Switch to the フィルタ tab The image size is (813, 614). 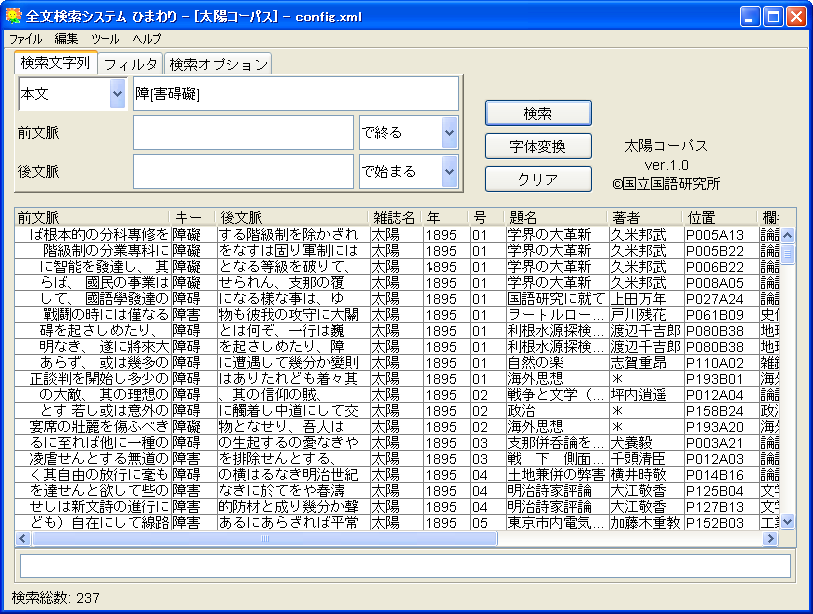(x=131, y=64)
